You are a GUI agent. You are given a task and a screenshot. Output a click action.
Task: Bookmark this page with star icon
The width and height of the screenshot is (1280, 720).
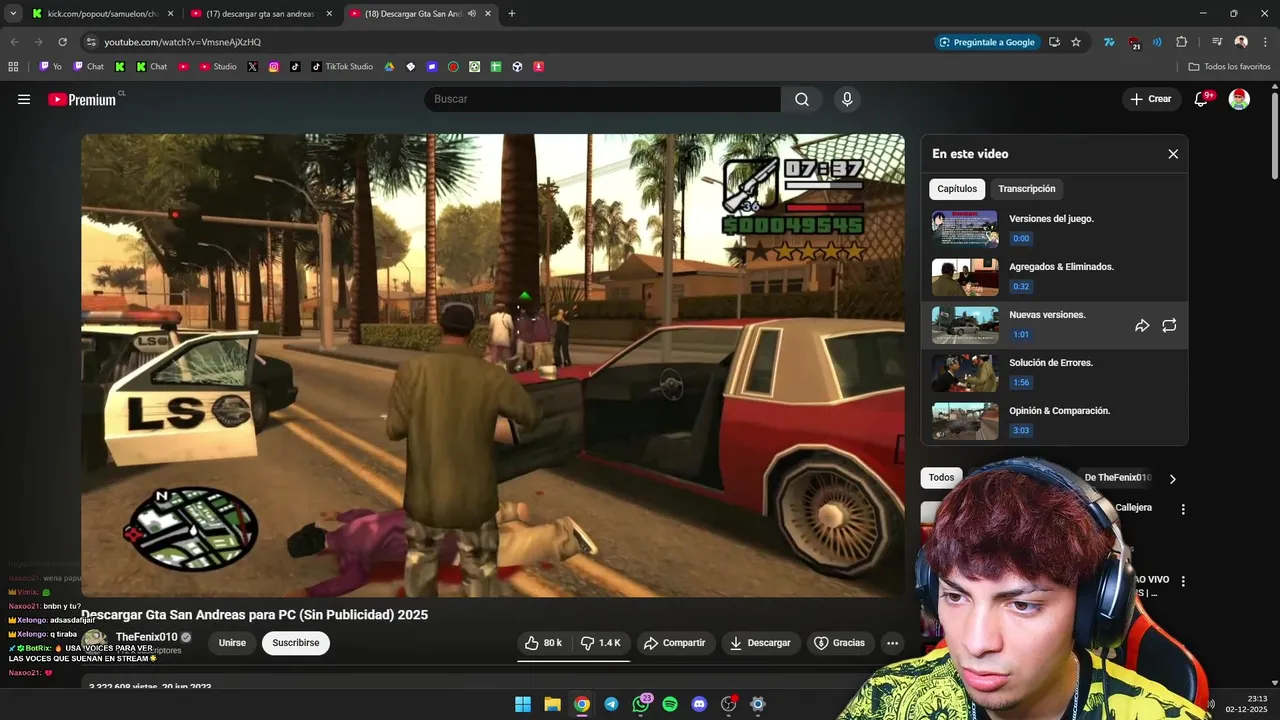[x=1076, y=42]
